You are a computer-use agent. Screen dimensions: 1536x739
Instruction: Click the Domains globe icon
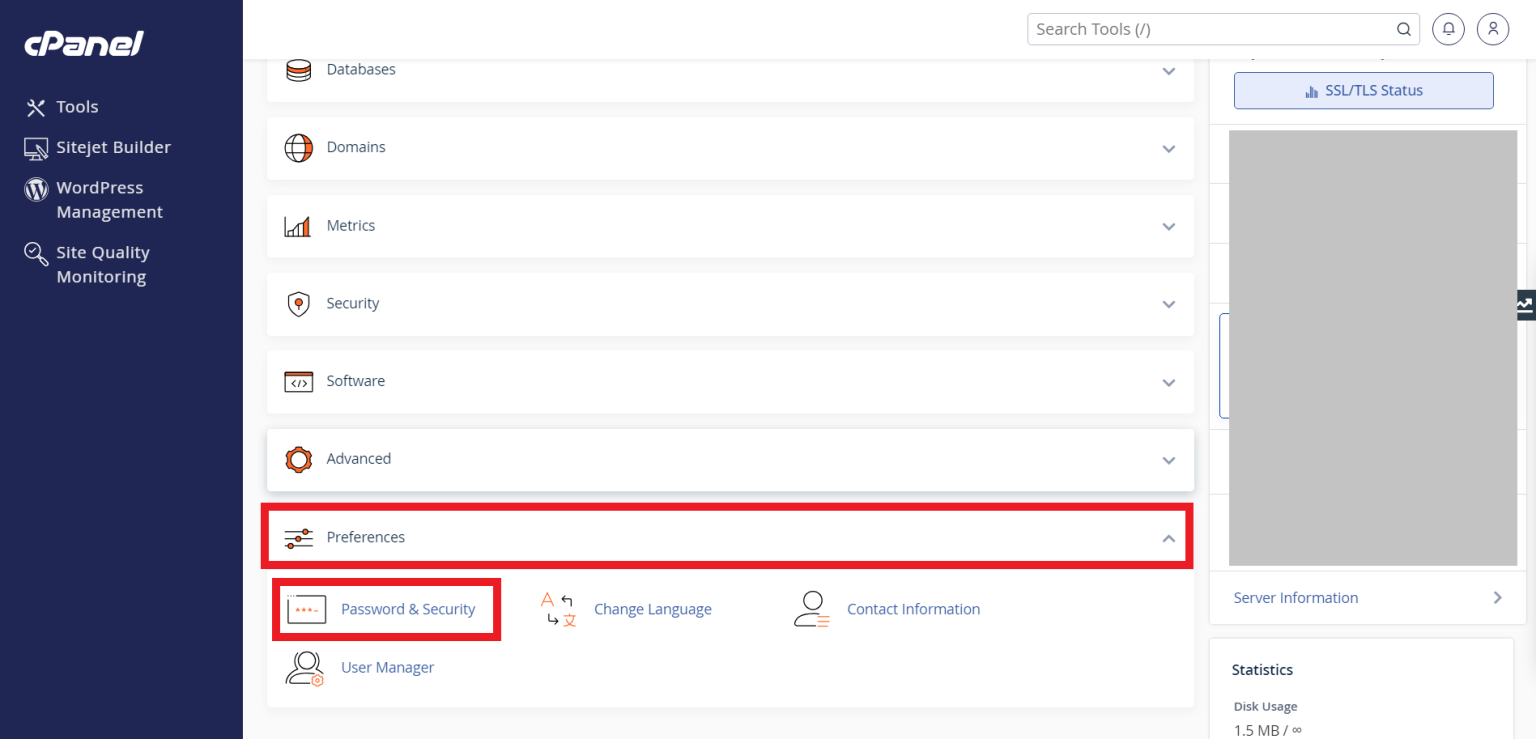(x=298, y=147)
